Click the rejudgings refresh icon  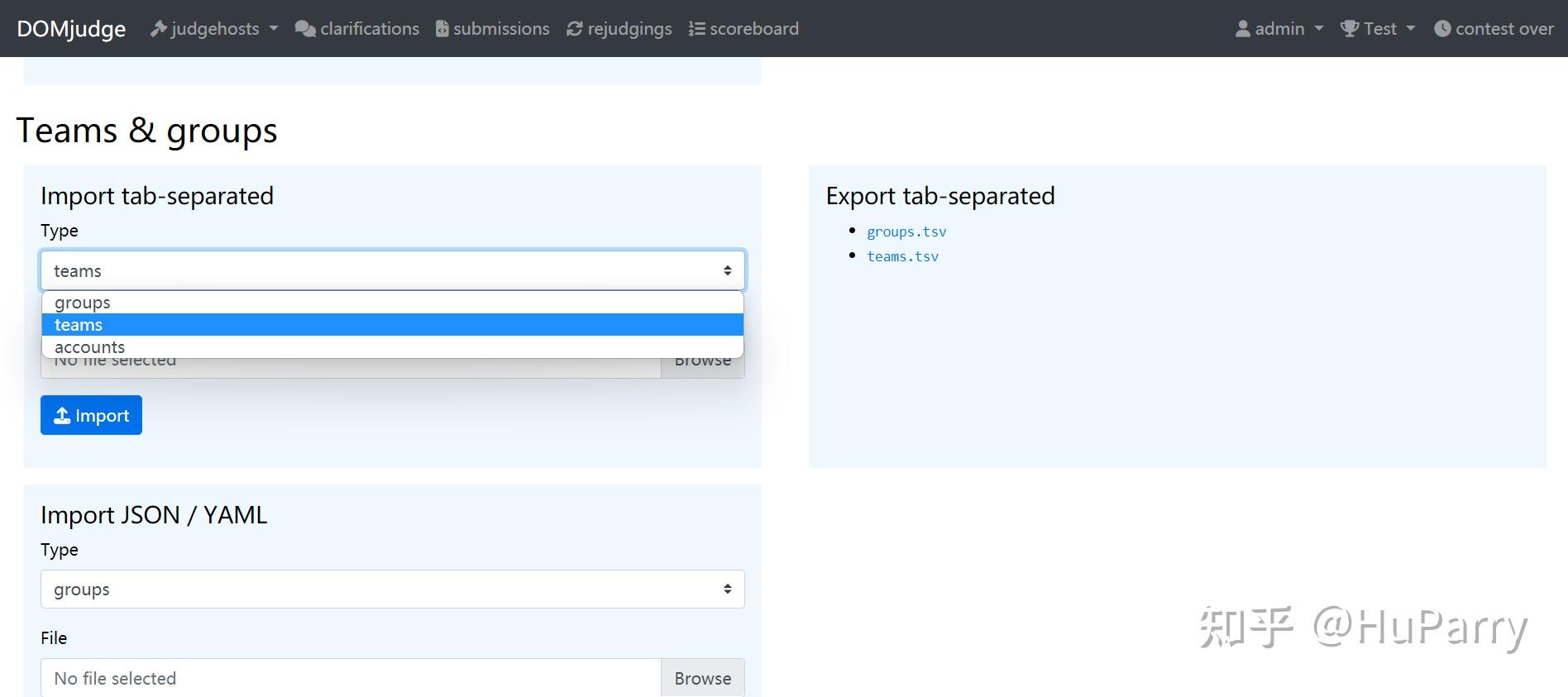pos(575,29)
